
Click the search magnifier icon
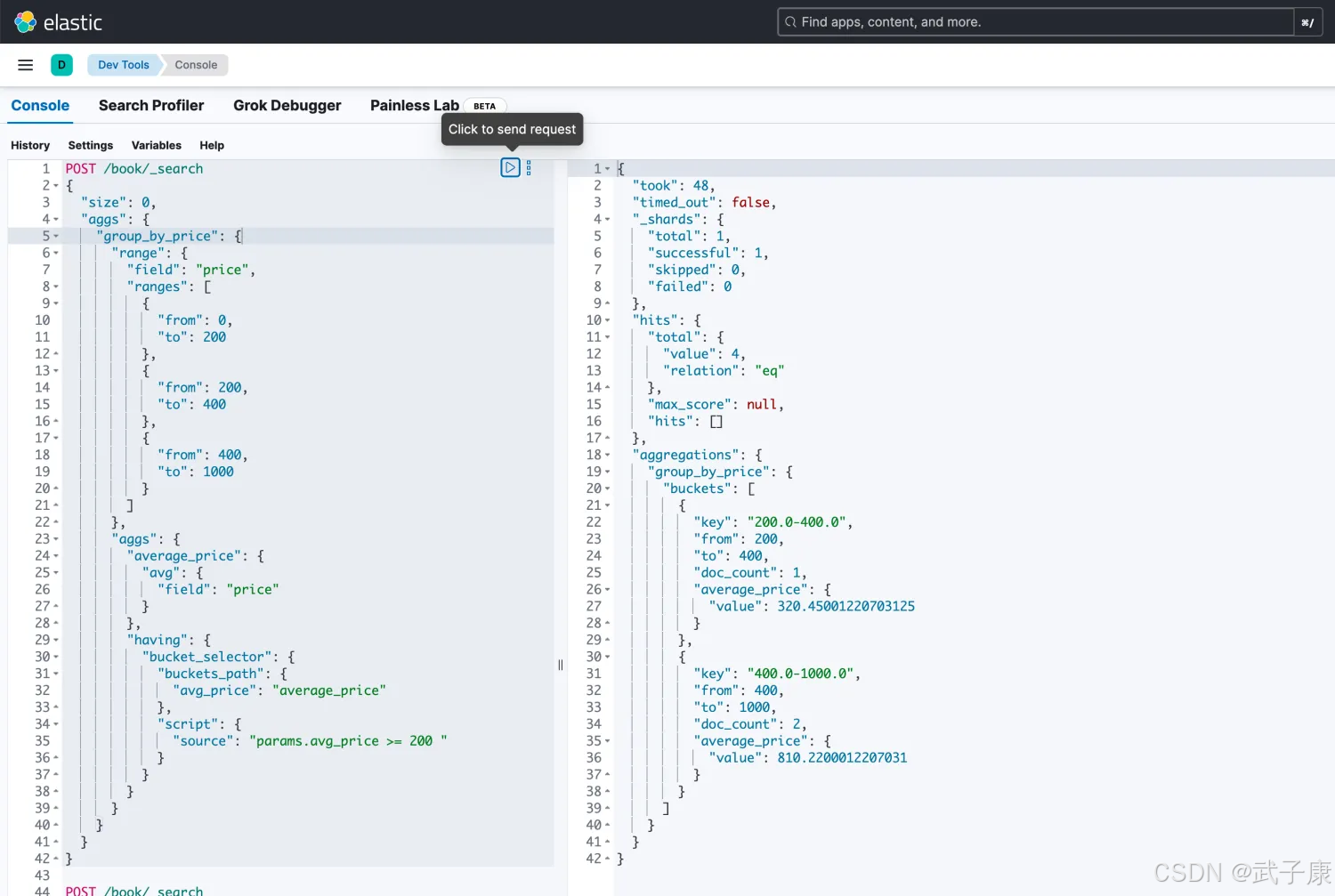pos(790,22)
